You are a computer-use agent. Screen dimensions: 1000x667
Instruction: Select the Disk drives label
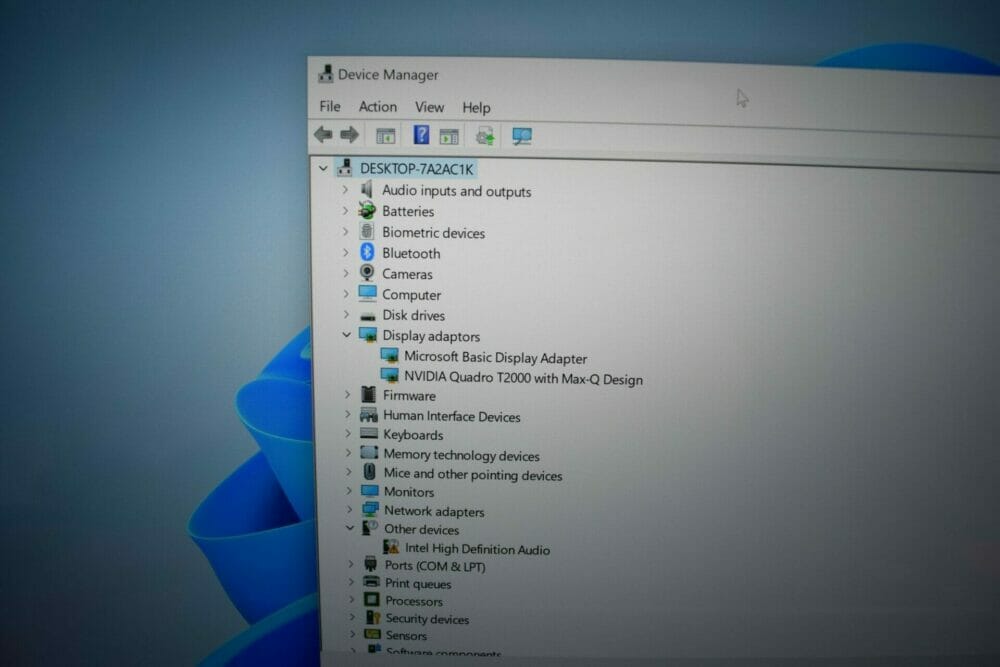pos(413,316)
